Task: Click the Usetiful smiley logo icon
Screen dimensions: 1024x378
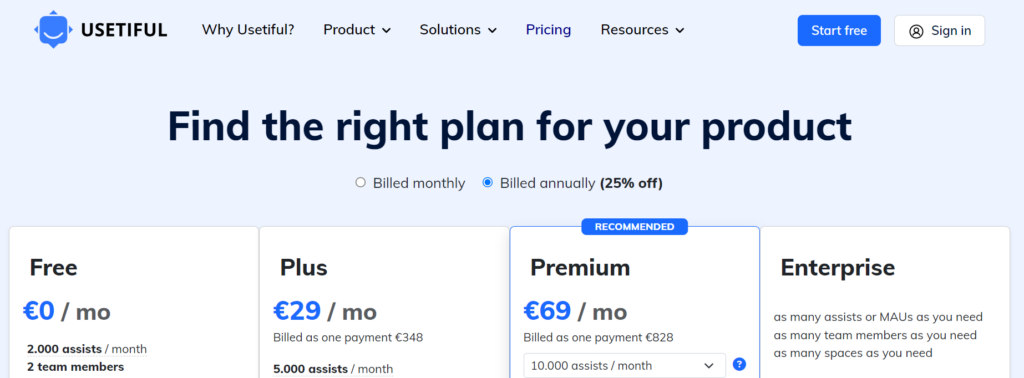Action: click(x=54, y=30)
